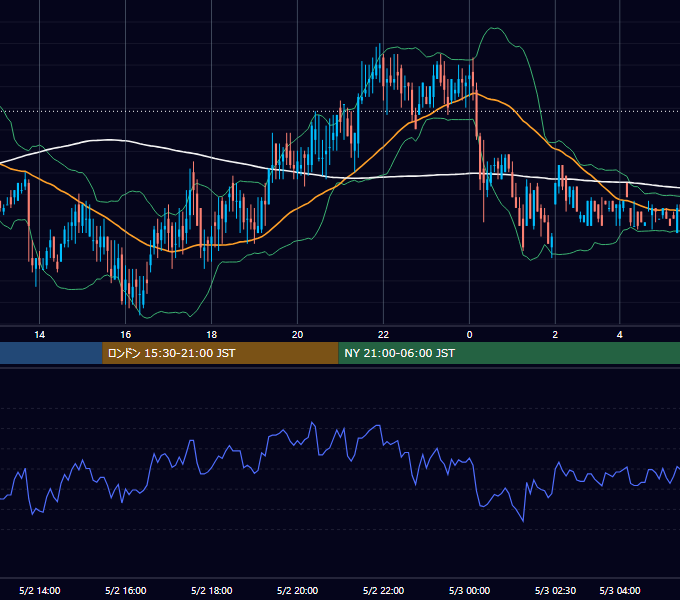Click the 20 hour axis label
Screen dimensions: 680x600
297,335
